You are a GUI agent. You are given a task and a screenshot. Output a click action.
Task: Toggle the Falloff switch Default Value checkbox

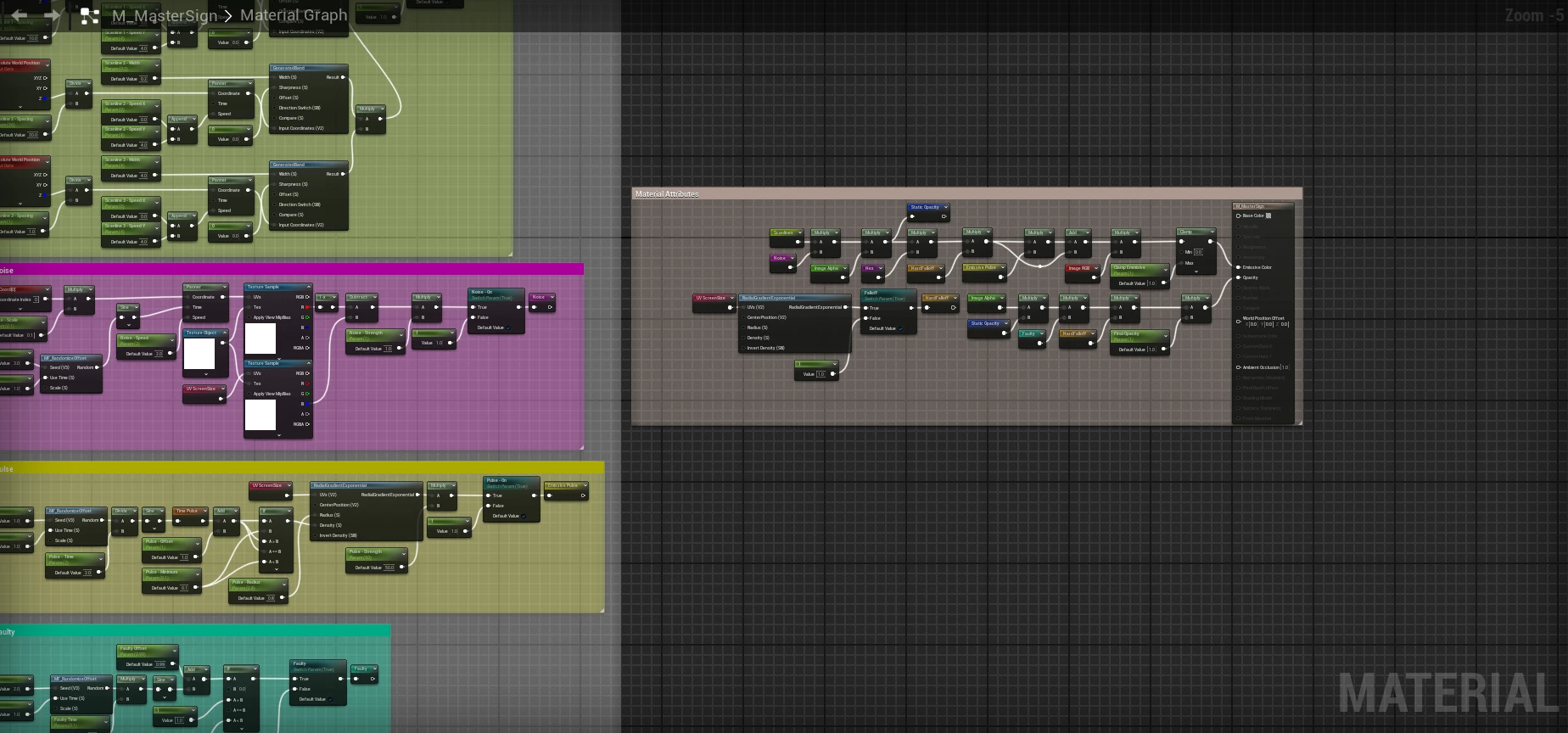click(x=901, y=328)
